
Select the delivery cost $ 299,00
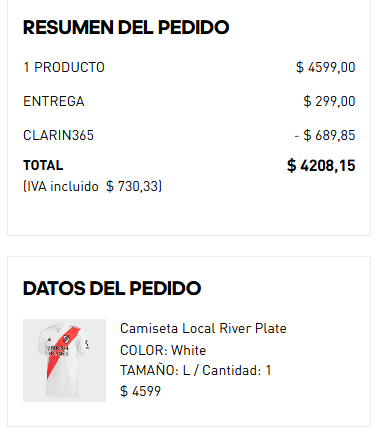click(x=329, y=101)
